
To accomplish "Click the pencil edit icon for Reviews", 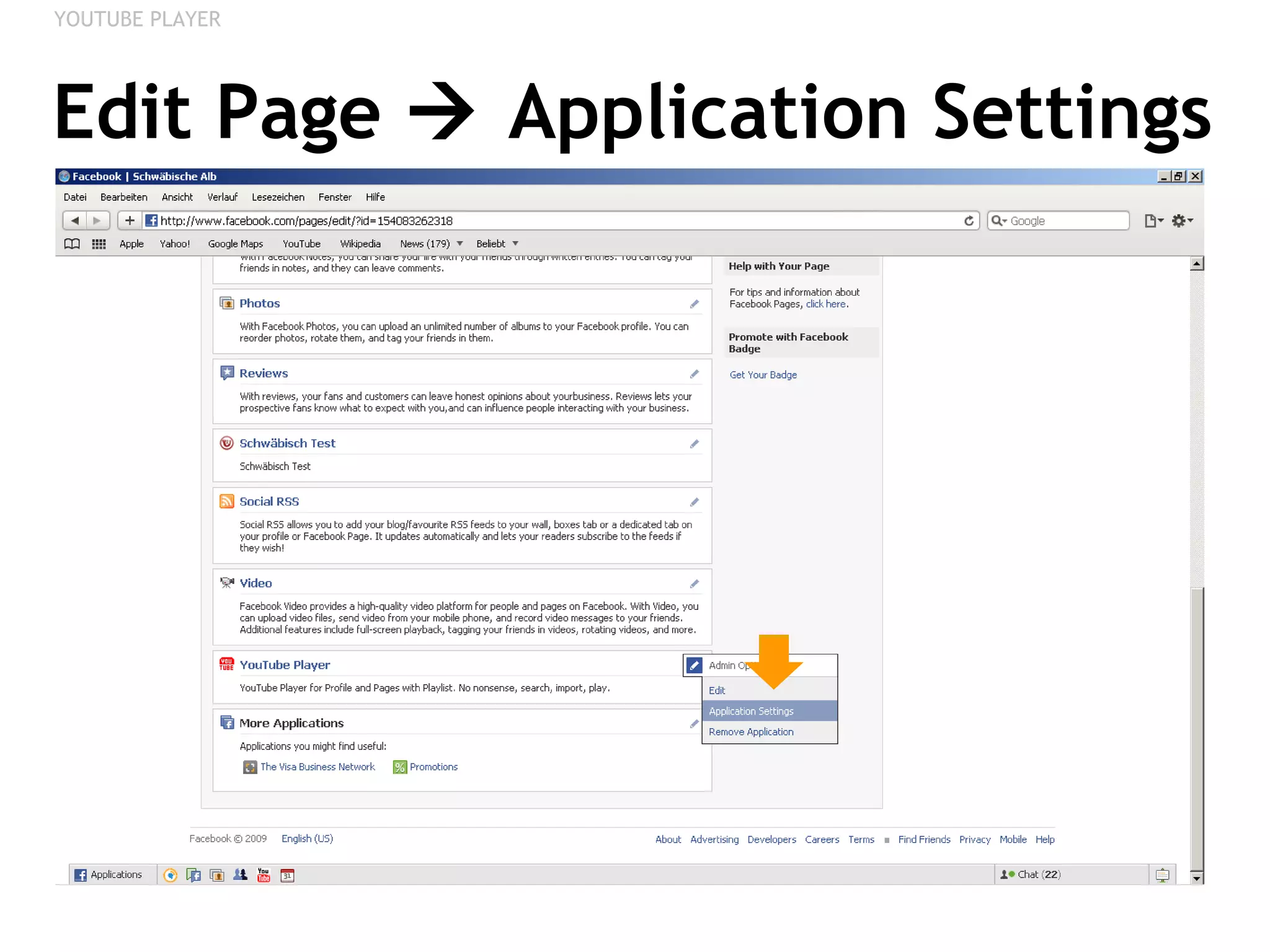I will 694,374.
